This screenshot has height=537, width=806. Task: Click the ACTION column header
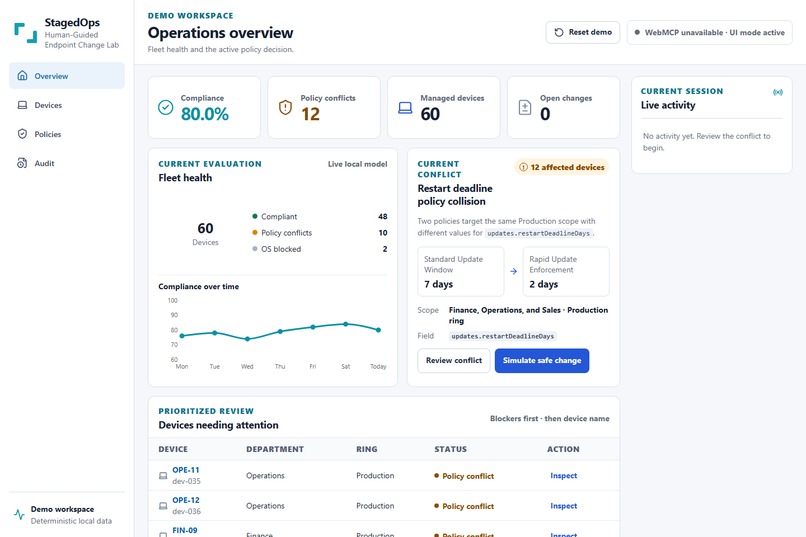(563, 449)
